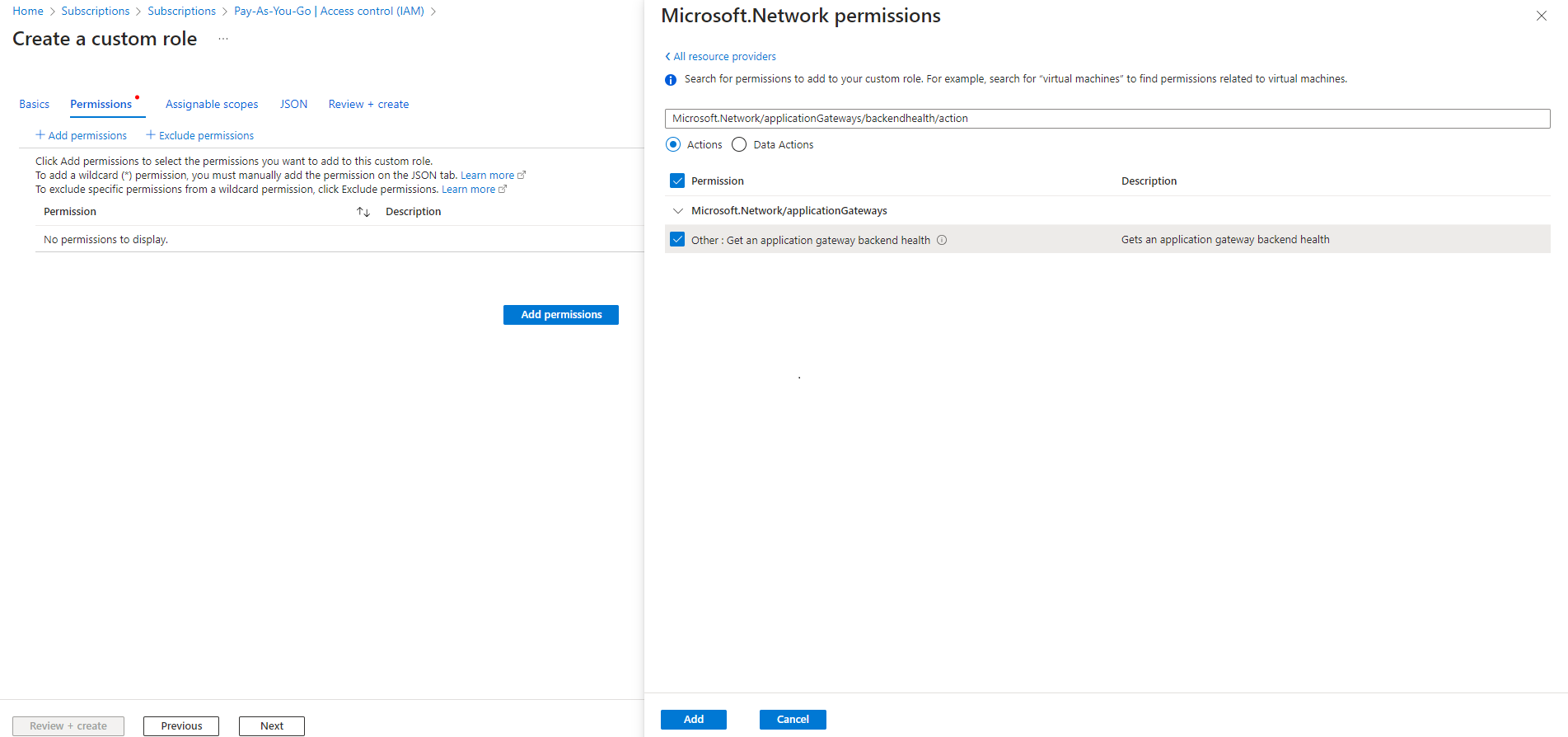This screenshot has height=737, width=1568.
Task: Click first Subscriptions breadcrumb link
Action: point(96,11)
